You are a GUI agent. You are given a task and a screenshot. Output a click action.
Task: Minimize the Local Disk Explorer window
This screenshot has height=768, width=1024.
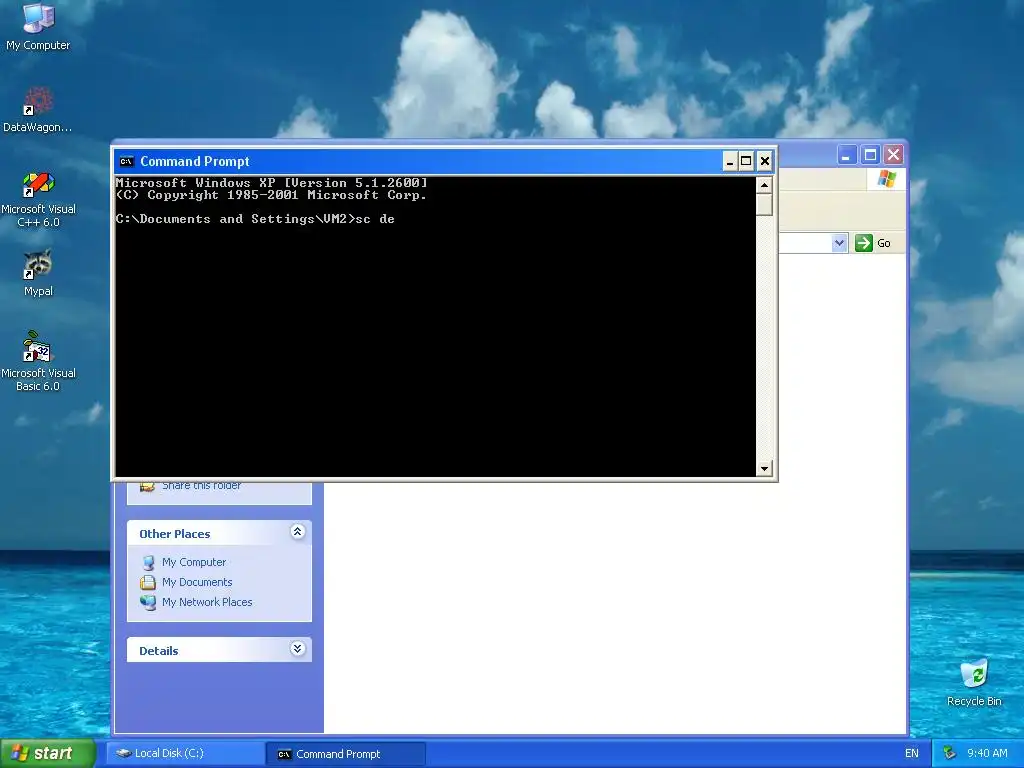coord(846,155)
